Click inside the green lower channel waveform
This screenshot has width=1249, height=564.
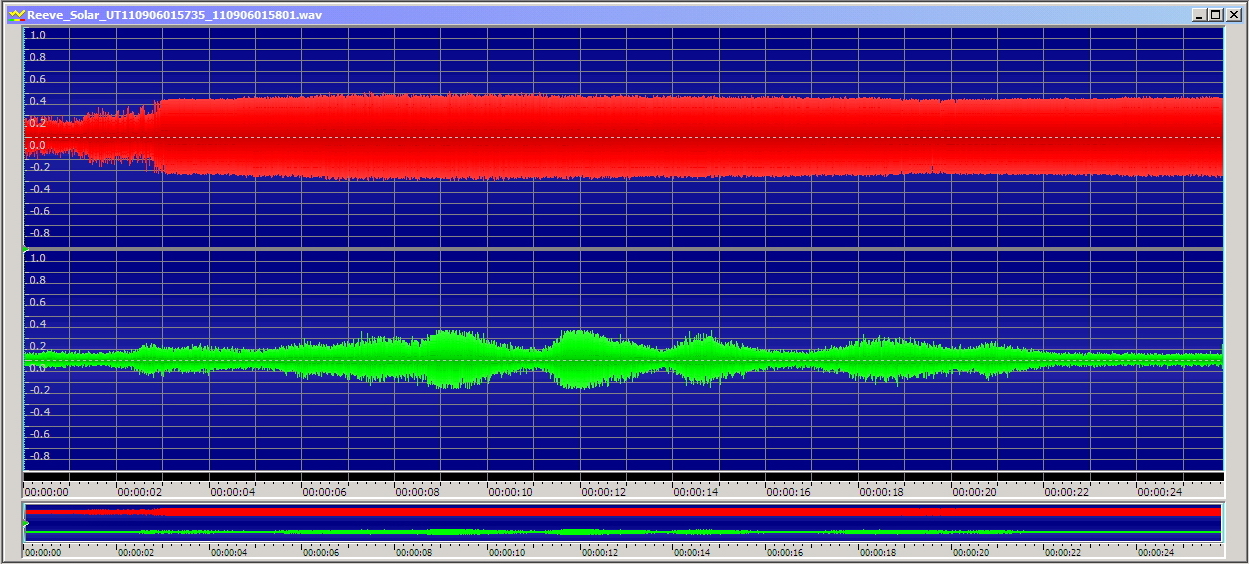pos(624,360)
